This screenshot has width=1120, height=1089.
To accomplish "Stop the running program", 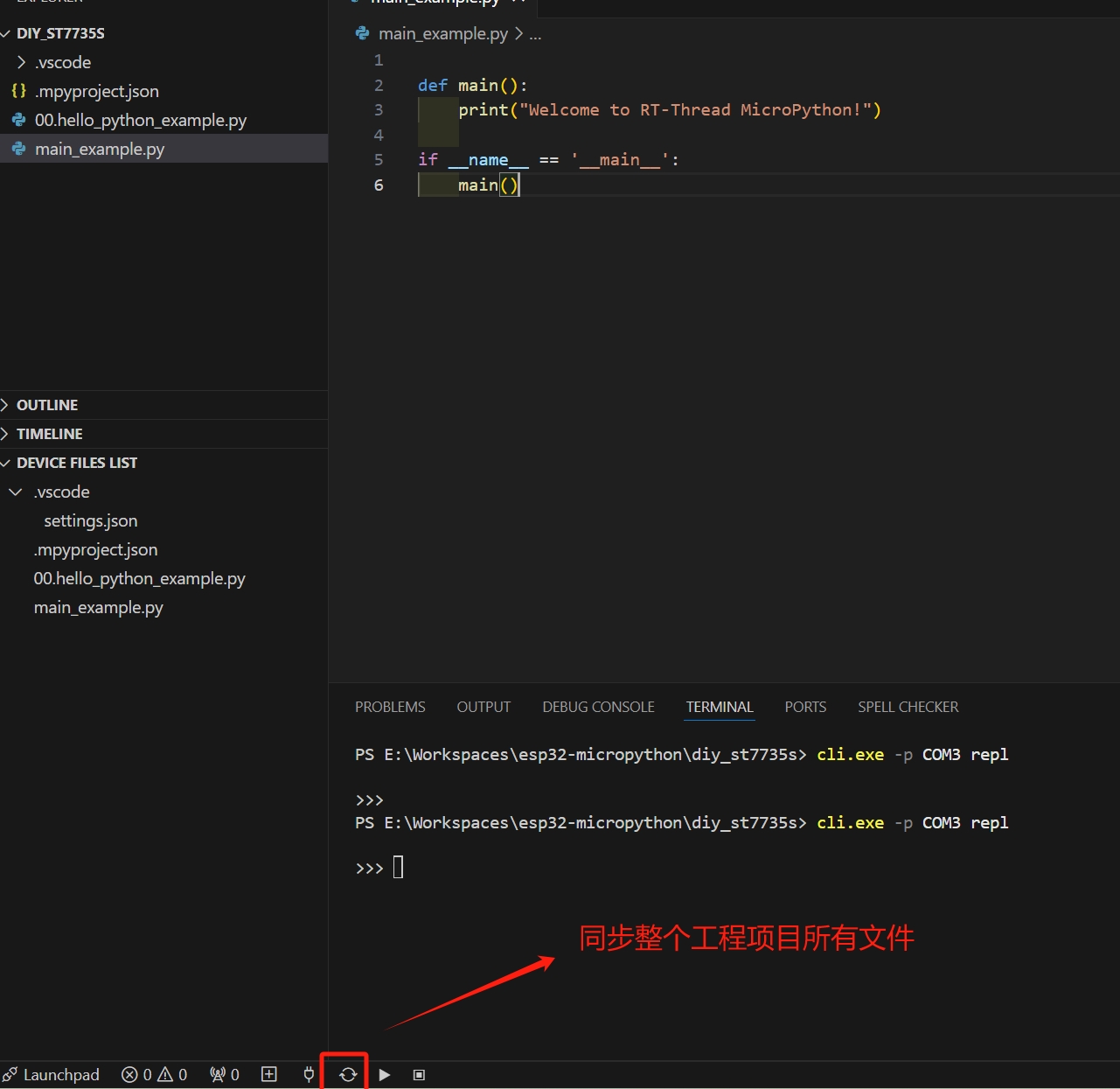I will pos(419,1074).
